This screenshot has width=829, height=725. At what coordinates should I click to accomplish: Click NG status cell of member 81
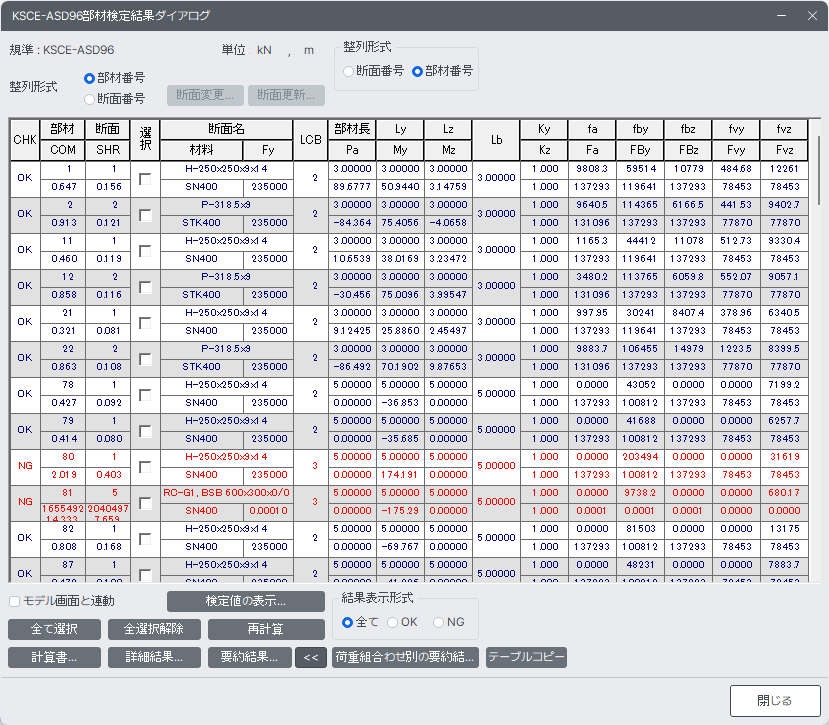coord(25,502)
